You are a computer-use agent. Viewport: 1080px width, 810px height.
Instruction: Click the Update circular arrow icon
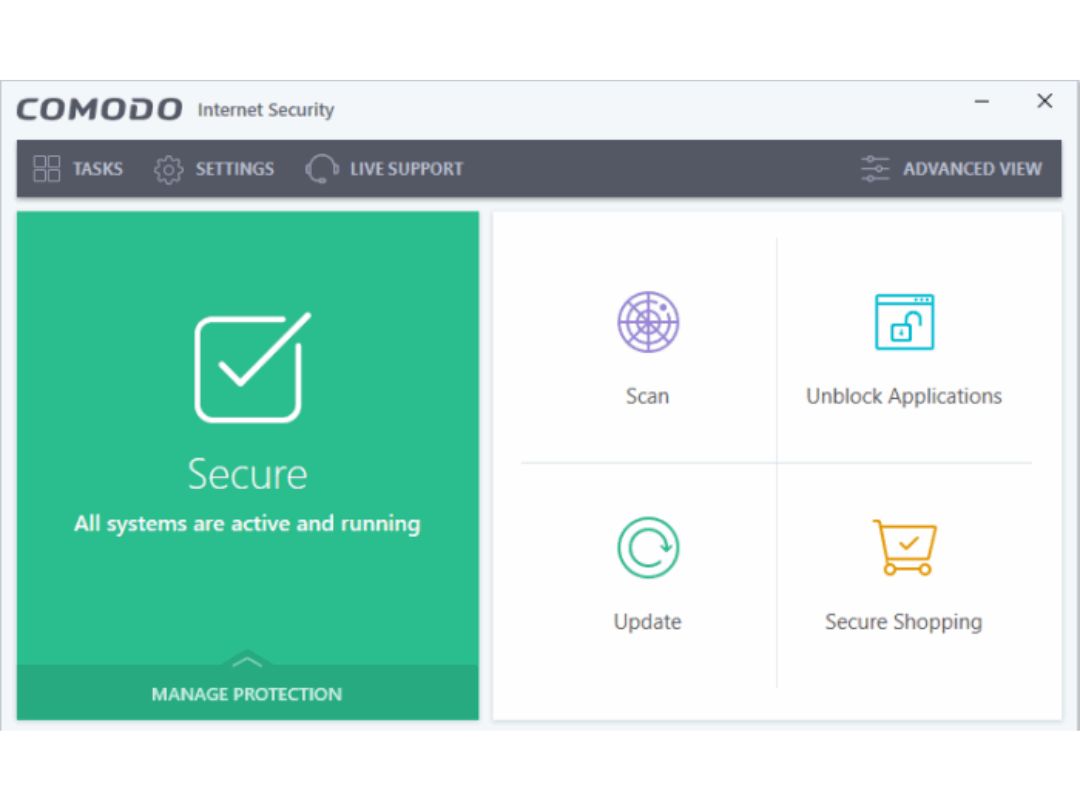pos(647,548)
